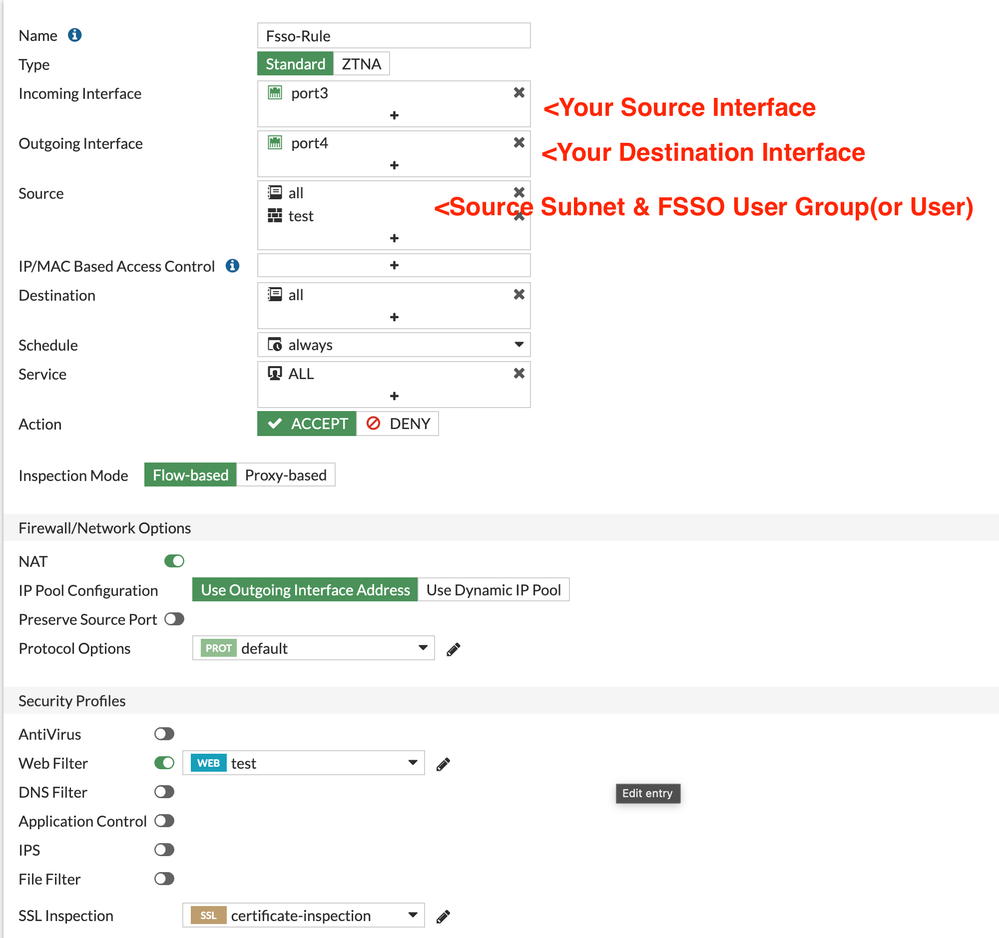
Task: Remove ALL entry from Service field
Action: [x=519, y=373]
